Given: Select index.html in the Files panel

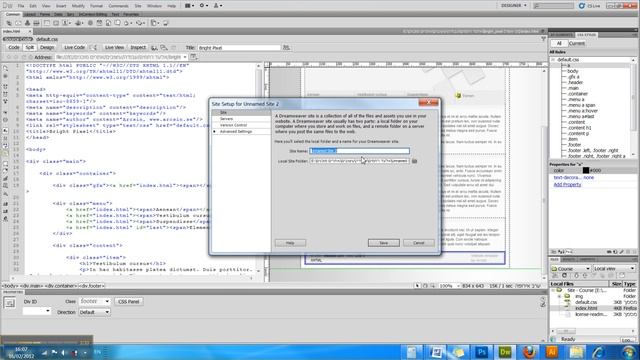Looking at the screenshot, I should (586, 308).
